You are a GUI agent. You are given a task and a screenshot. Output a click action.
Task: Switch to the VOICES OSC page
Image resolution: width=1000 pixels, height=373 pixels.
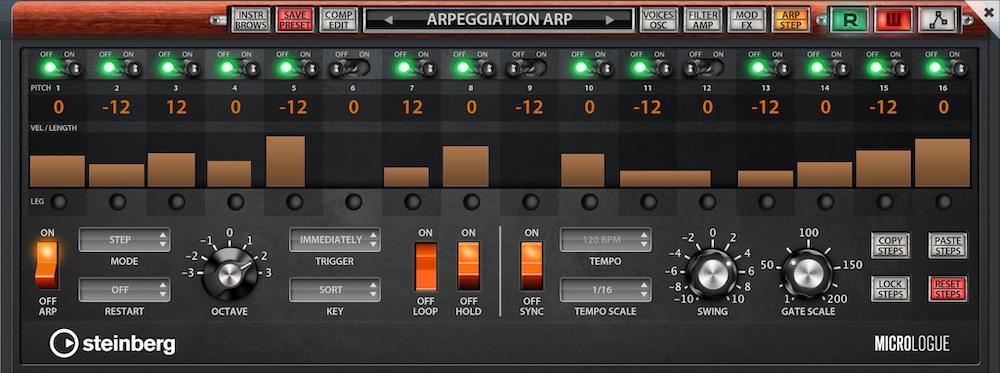pos(659,20)
